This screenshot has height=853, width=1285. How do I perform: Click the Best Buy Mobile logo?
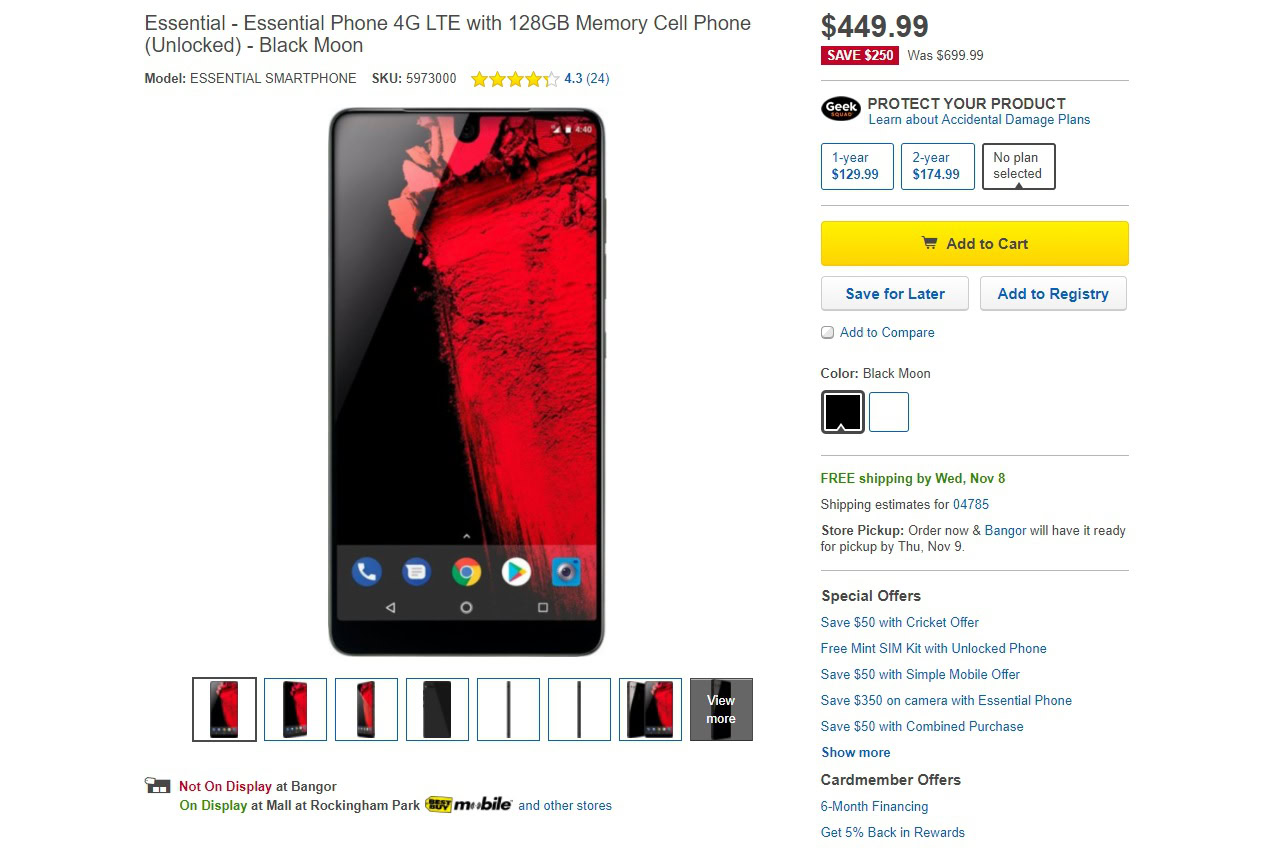point(469,805)
